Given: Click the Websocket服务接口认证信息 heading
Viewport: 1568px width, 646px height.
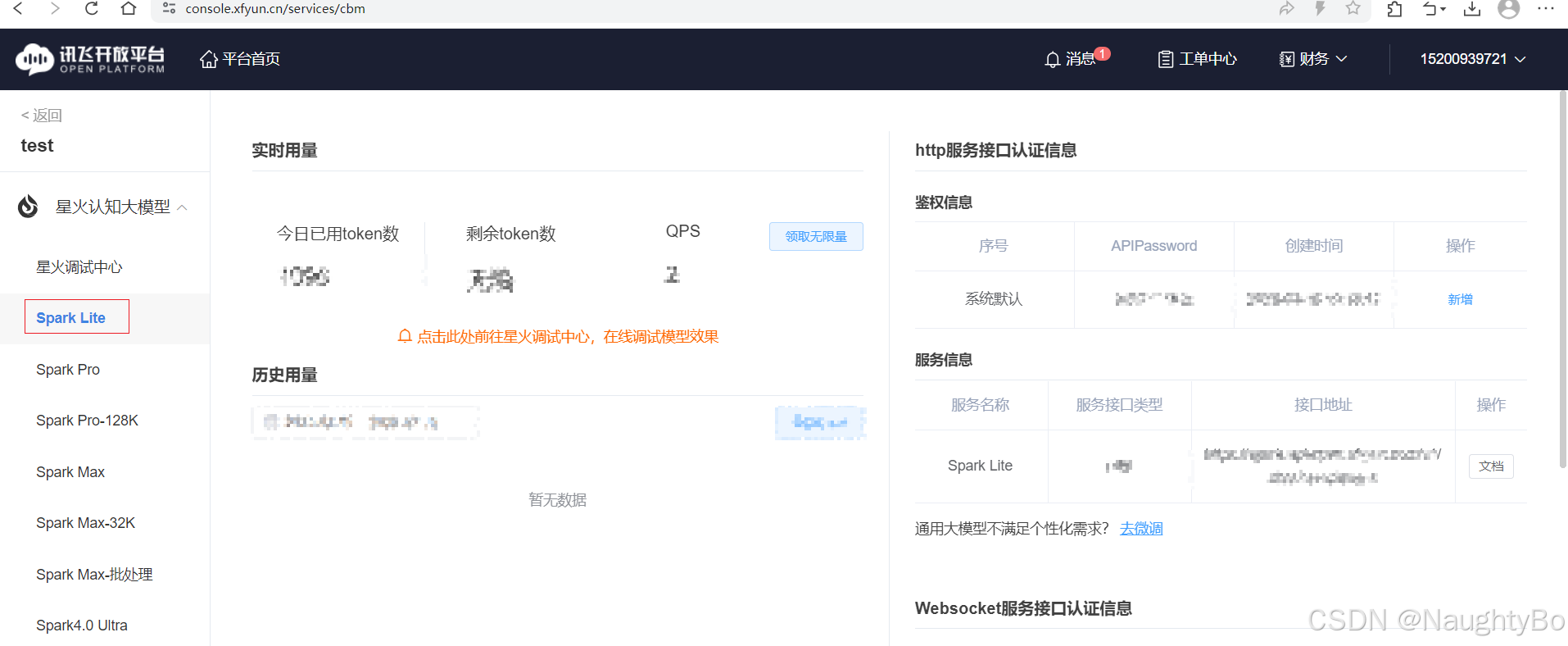Looking at the screenshot, I should click(x=1023, y=608).
